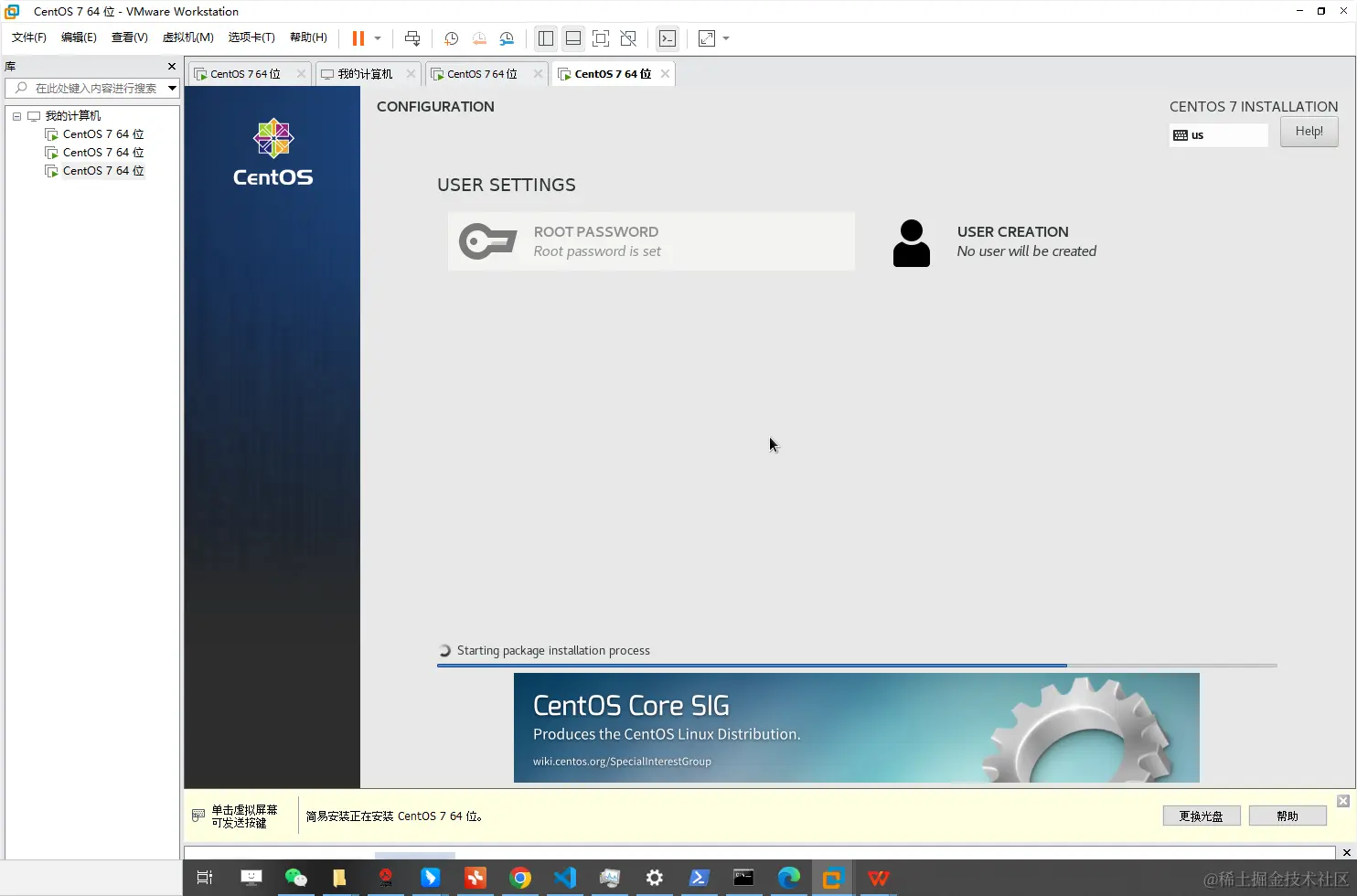
Task: Open the 选项卡(T) menu
Action: (251, 37)
